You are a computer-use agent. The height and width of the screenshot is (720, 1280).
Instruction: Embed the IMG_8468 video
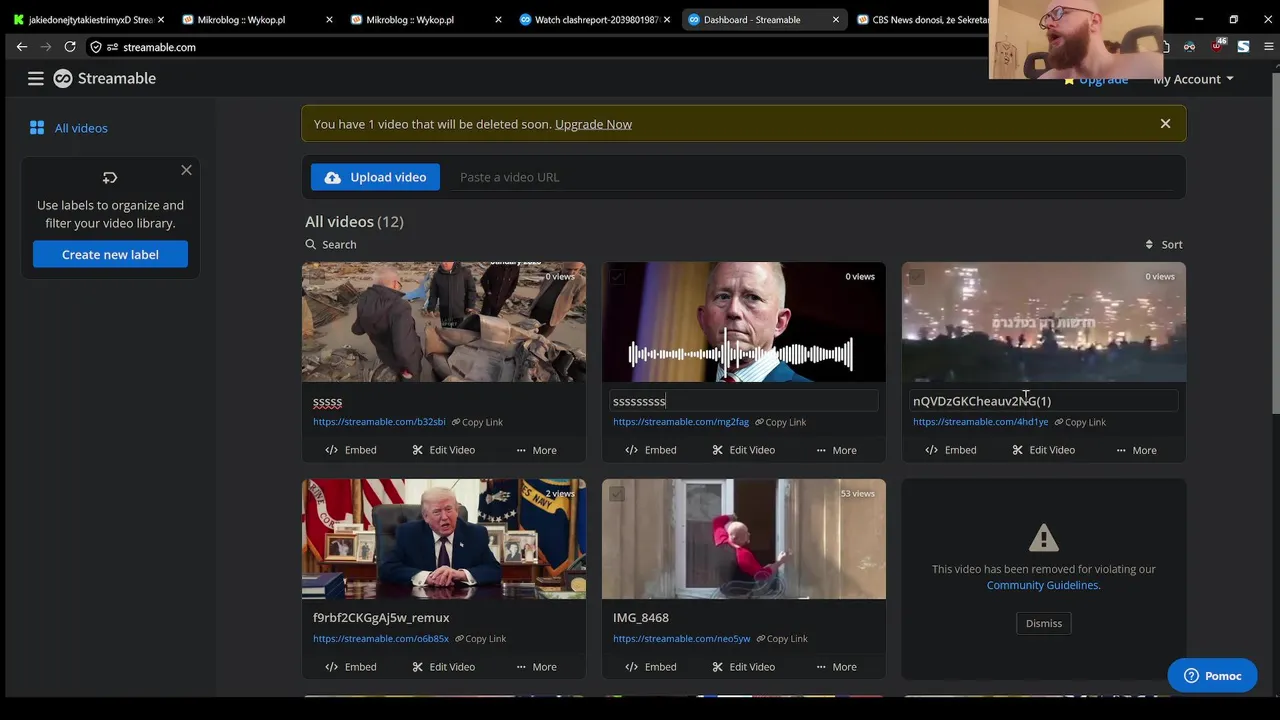[651, 667]
